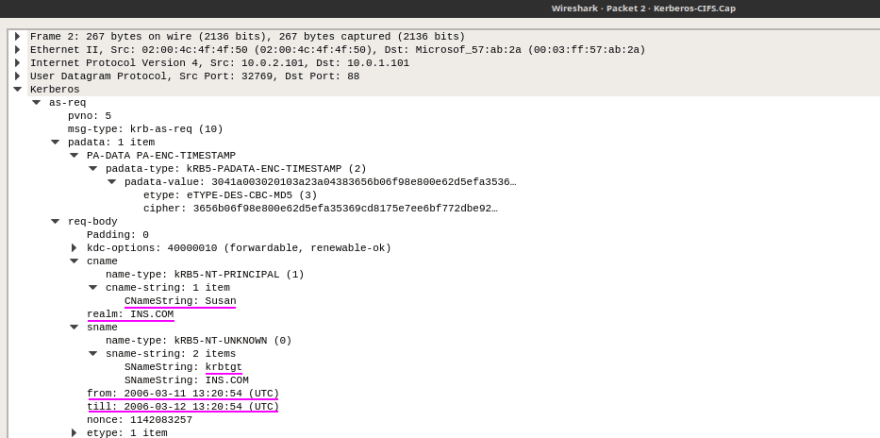Select the from: 2006-03-11 timestamp line
This screenshot has width=880, height=438.
point(183,394)
